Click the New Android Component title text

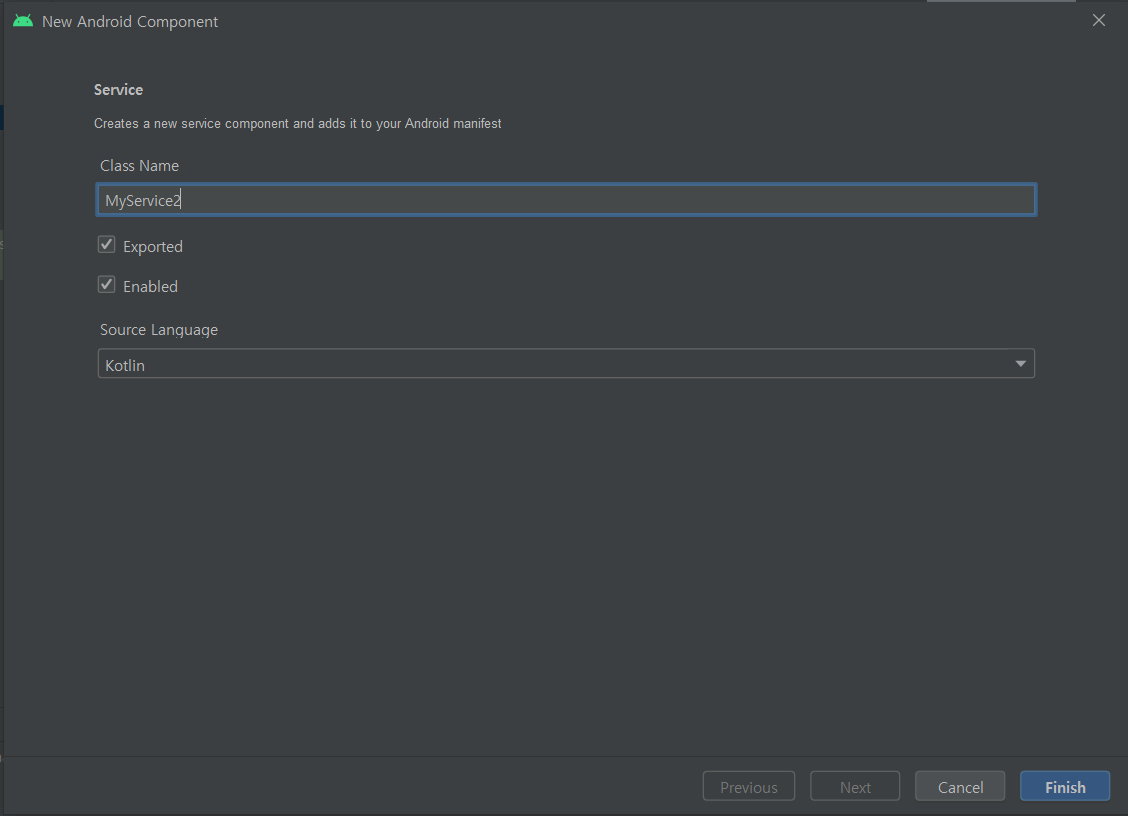tap(130, 22)
